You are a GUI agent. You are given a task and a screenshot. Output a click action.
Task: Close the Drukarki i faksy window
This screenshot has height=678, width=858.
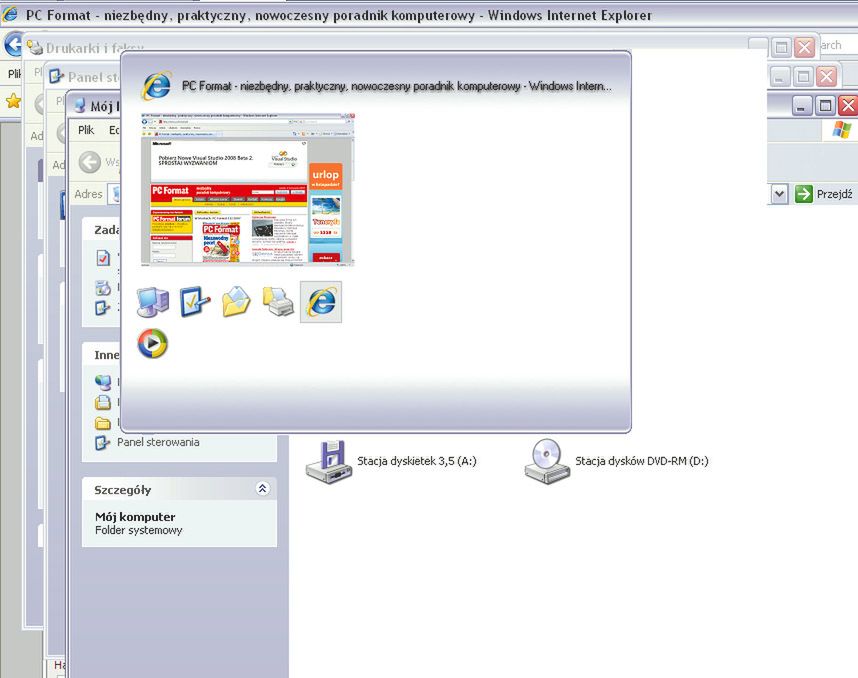[804, 48]
